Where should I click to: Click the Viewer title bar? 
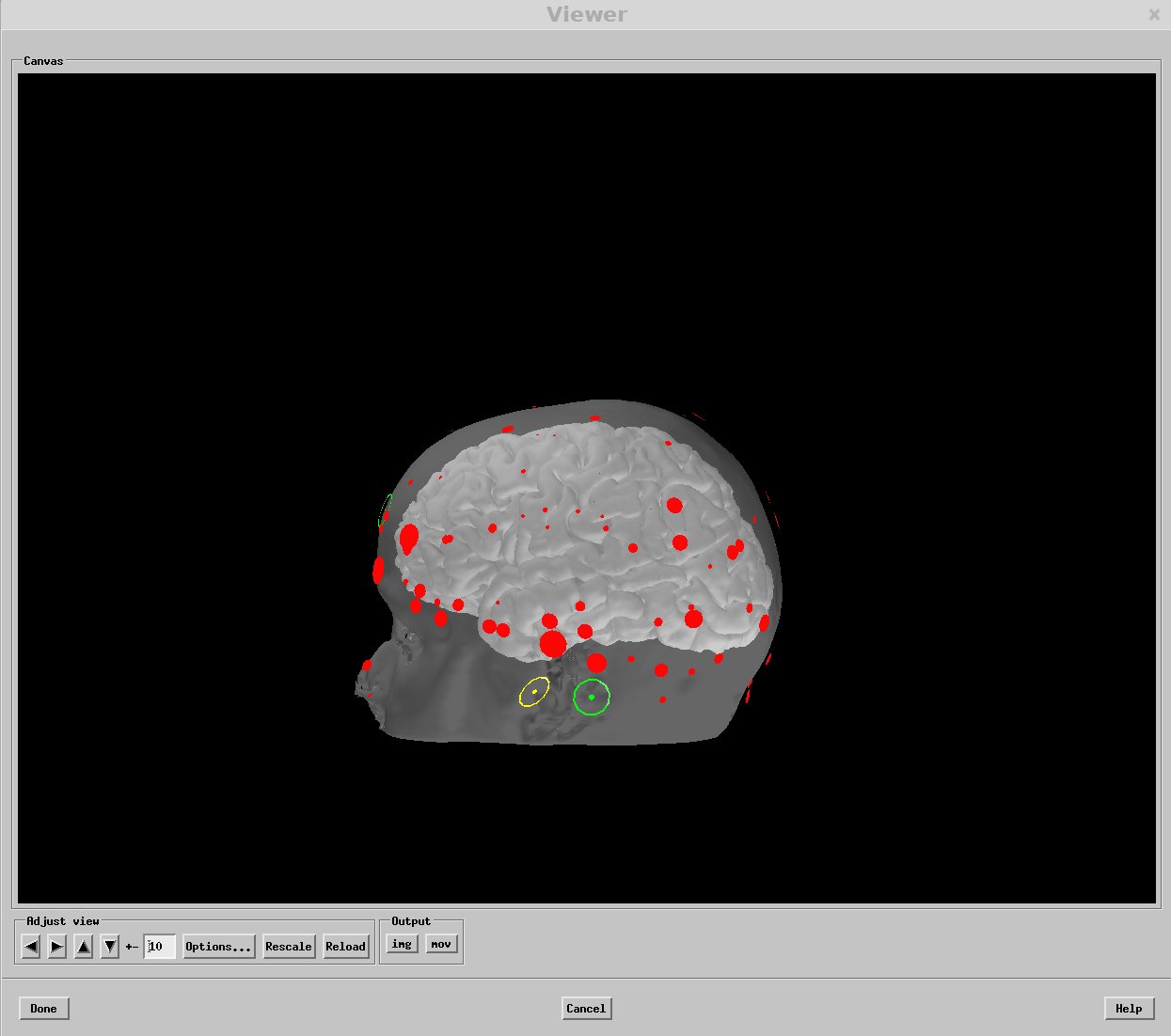(586, 14)
